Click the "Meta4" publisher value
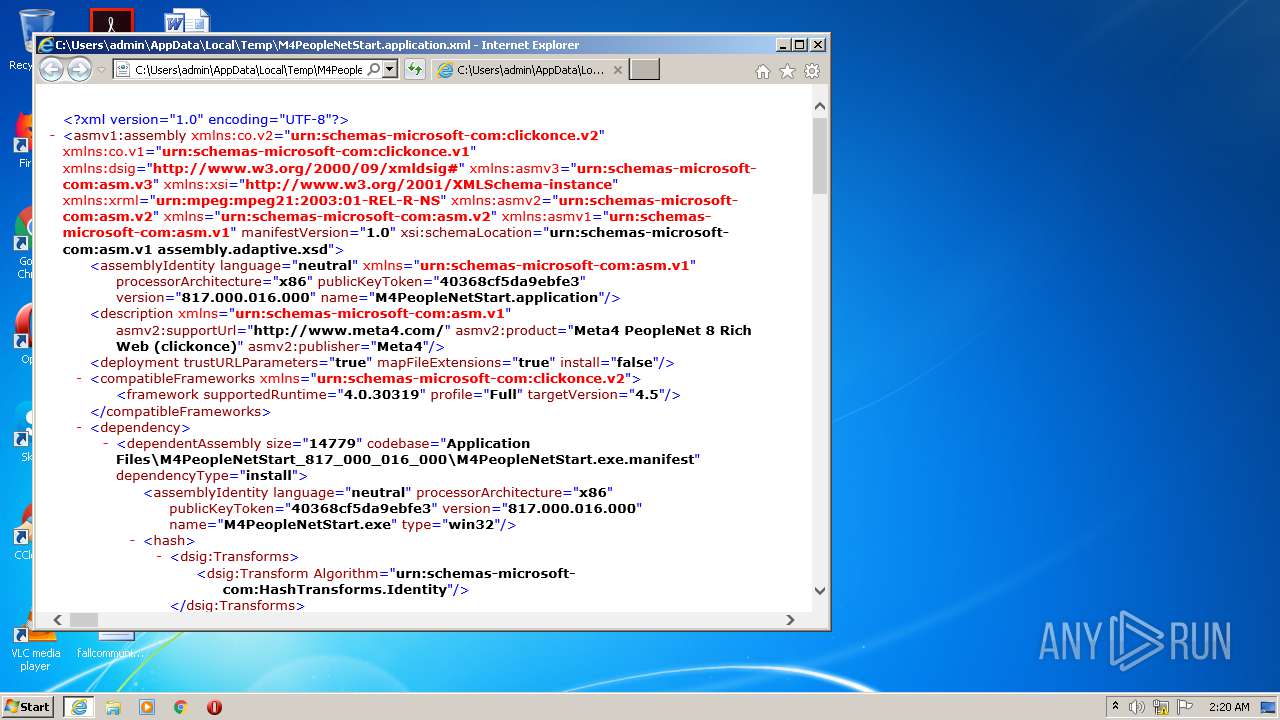Screen dimensions: 1280x720 click(401, 346)
